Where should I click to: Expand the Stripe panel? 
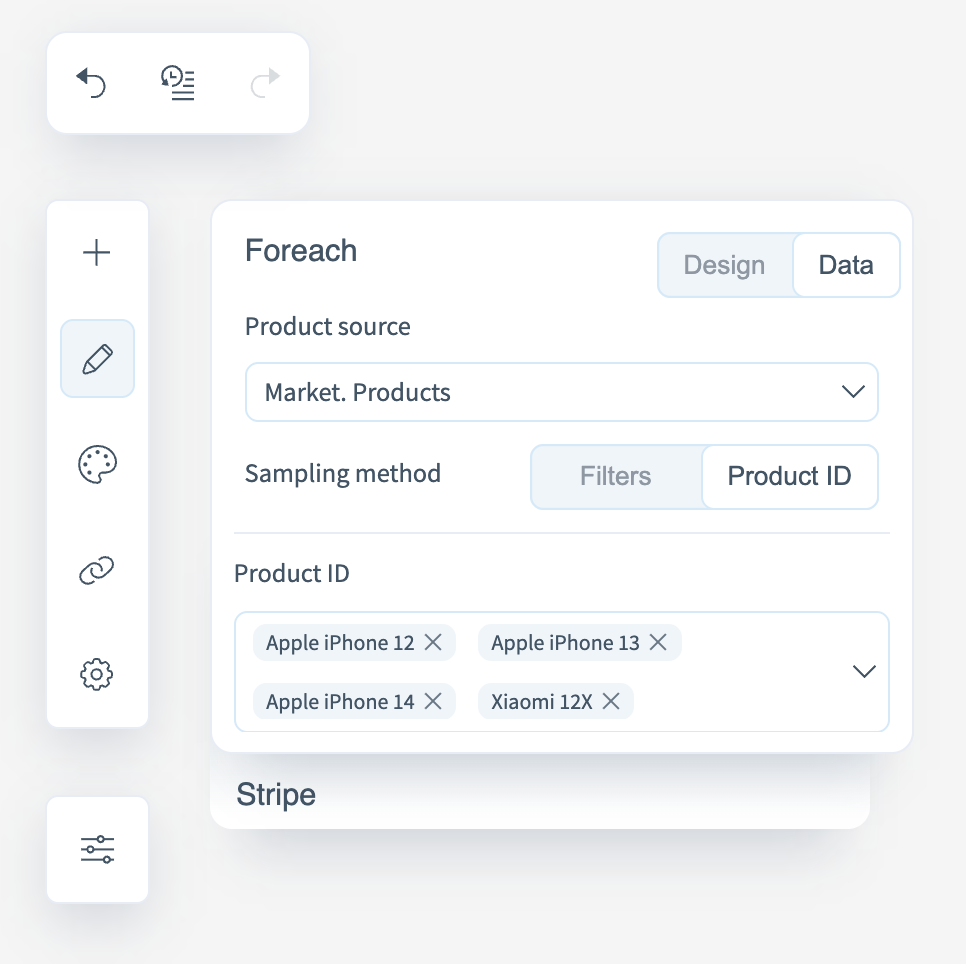540,795
